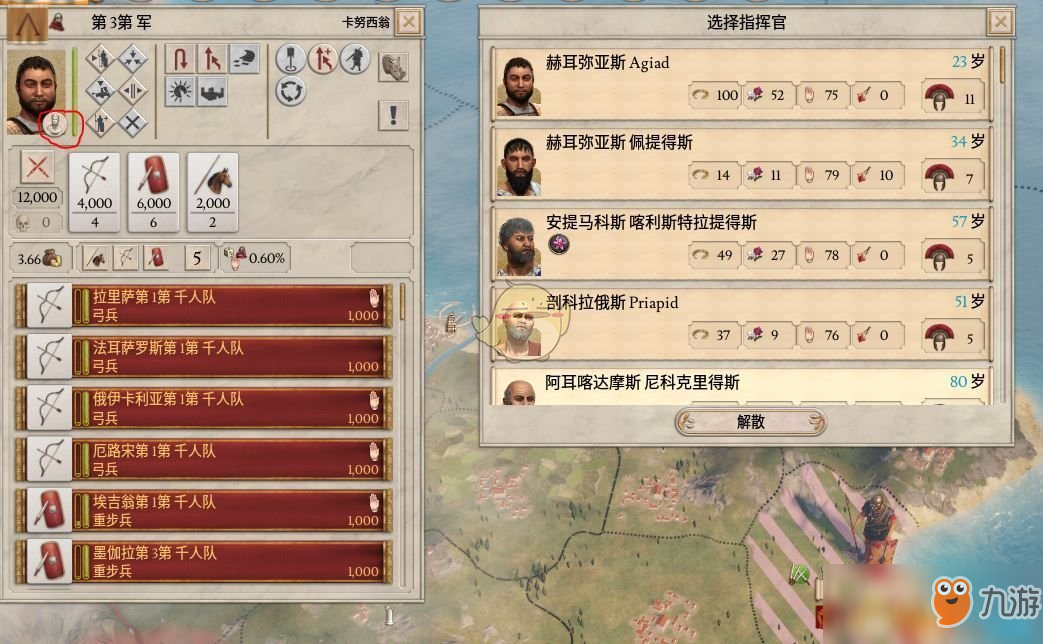Screen dimensions: 1043x644
Task: Select the 拉里萨第1第 千人队 archer unit
Action: tap(204, 306)
